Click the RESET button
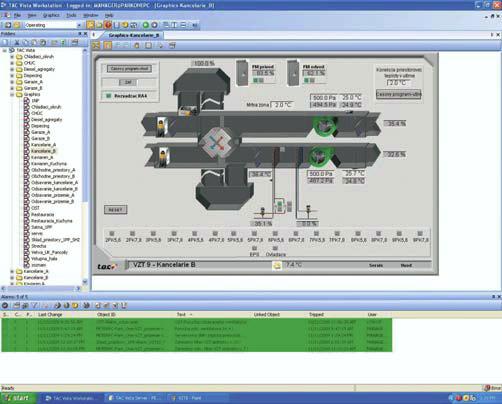This screenshot has width=502, height=404. 115,210
